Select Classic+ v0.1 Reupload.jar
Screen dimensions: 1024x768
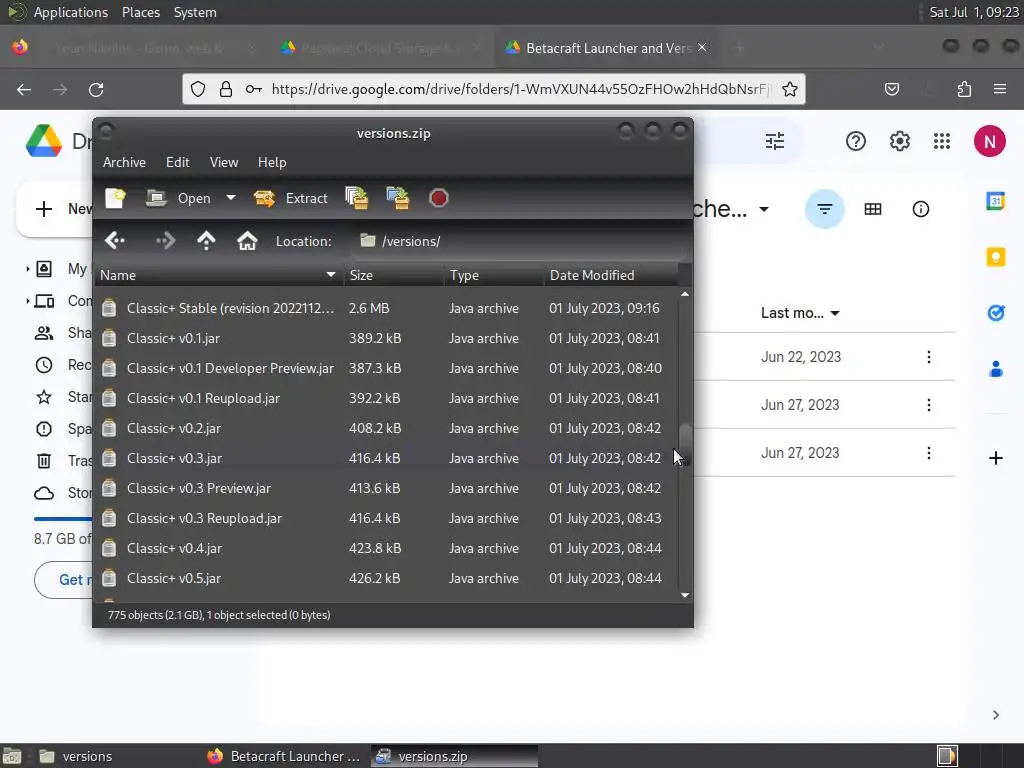coord(387,398)
